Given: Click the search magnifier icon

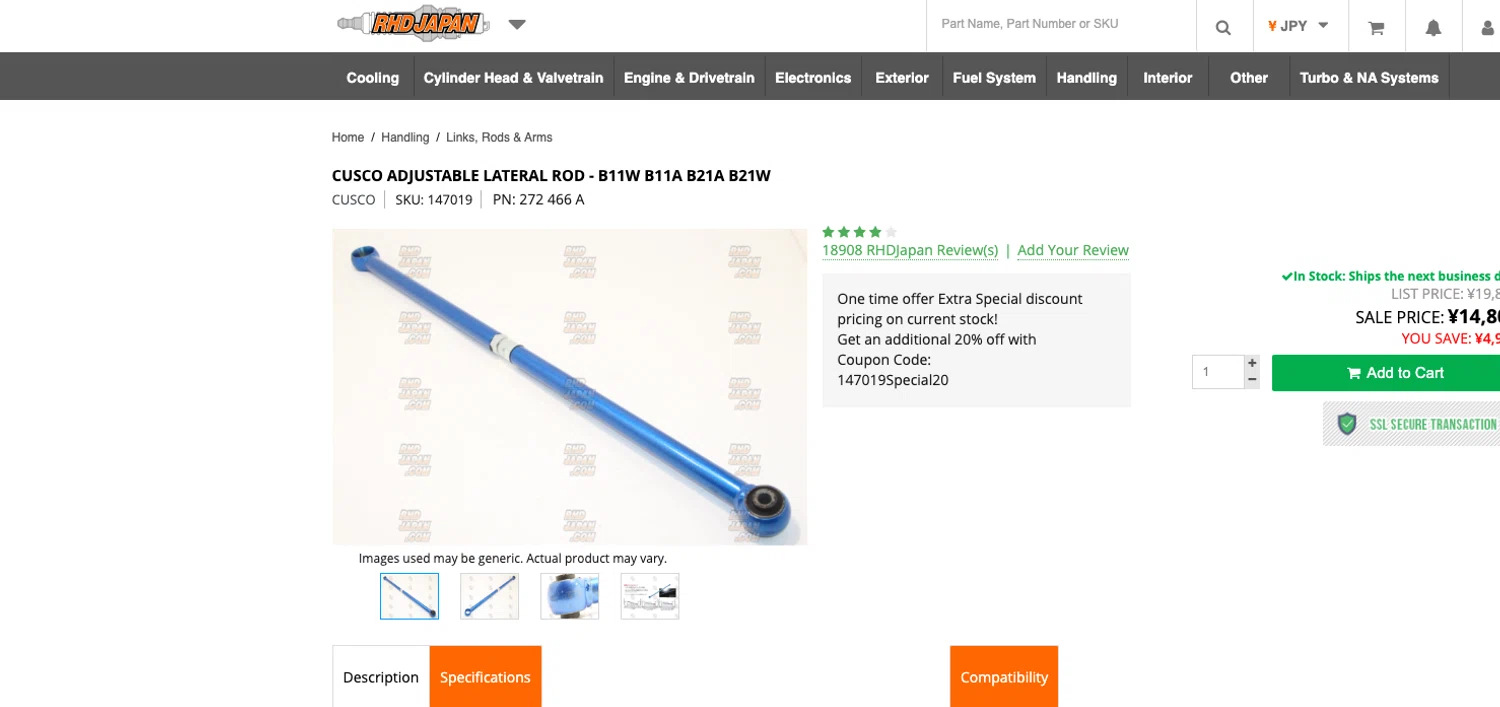Looking at the screenshot, I should coord(1223,27).
